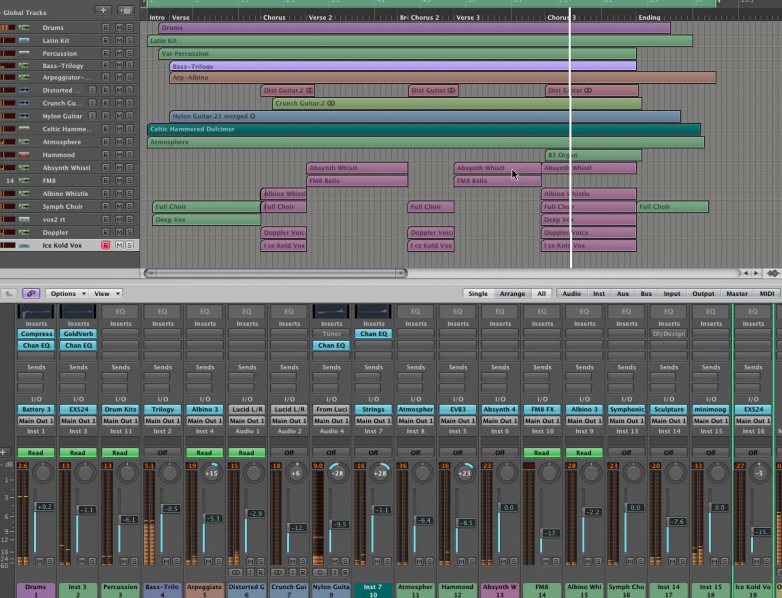The image size is (782, 598).
Task: Switch mixer to Single view
Action: 478,293
